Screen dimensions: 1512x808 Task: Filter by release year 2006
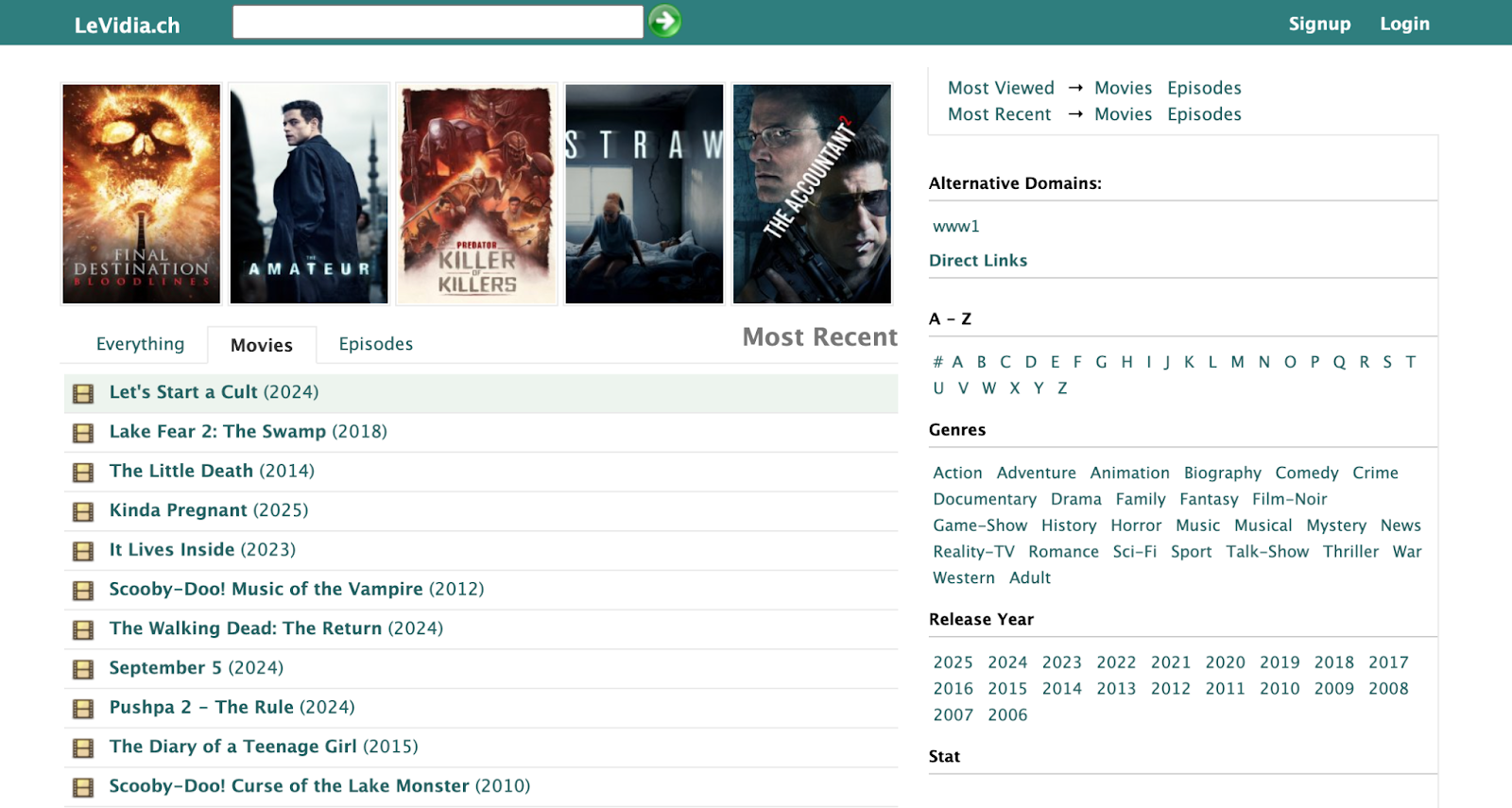pyautogui.click(x=1007, y=716)
